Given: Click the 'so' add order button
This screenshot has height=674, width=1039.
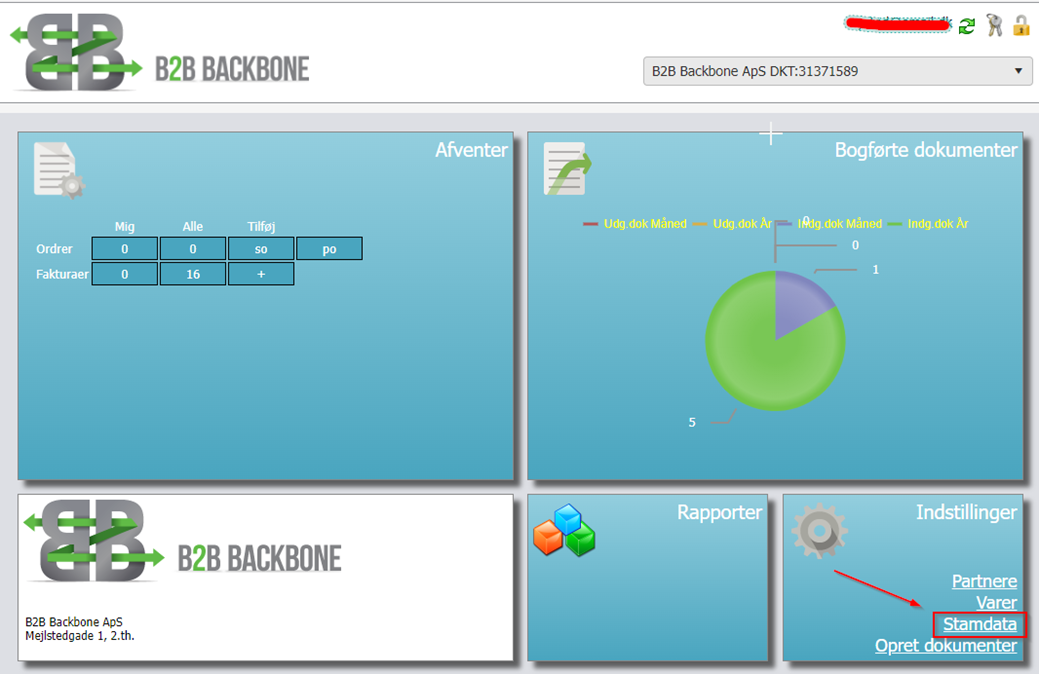Looking at the screenshot, I should click(x=261, y=249).
